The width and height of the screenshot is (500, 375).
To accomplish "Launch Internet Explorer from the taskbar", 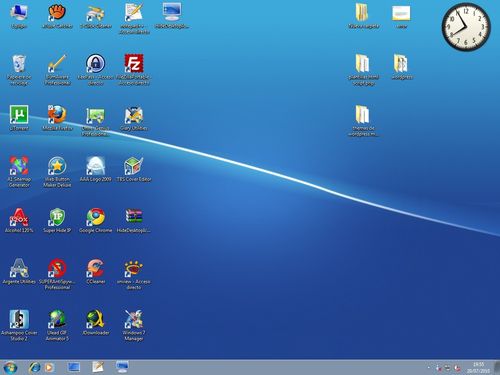I will tap(34, 367).
